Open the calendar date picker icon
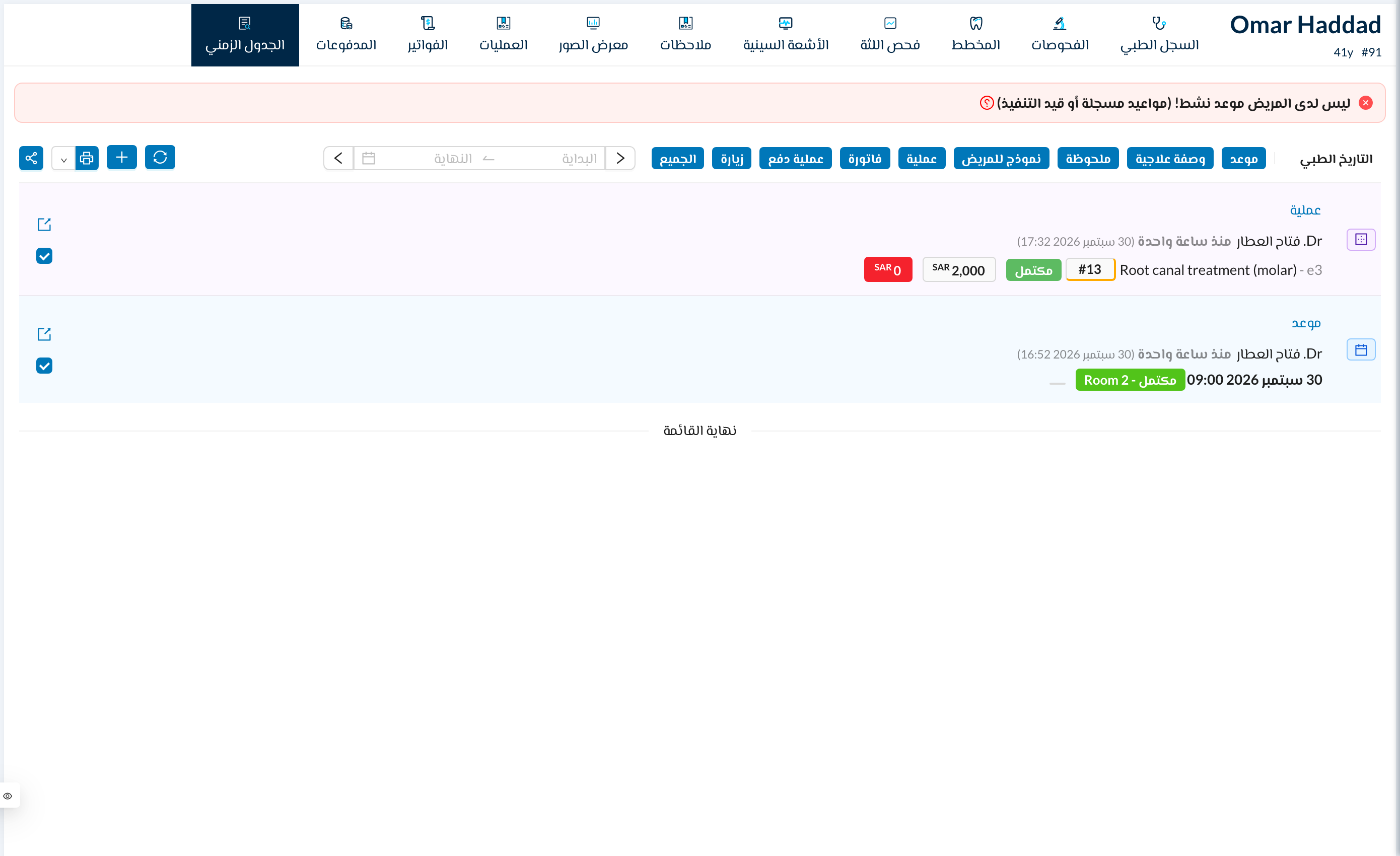The image size is (1400, 856). [369, 159]
